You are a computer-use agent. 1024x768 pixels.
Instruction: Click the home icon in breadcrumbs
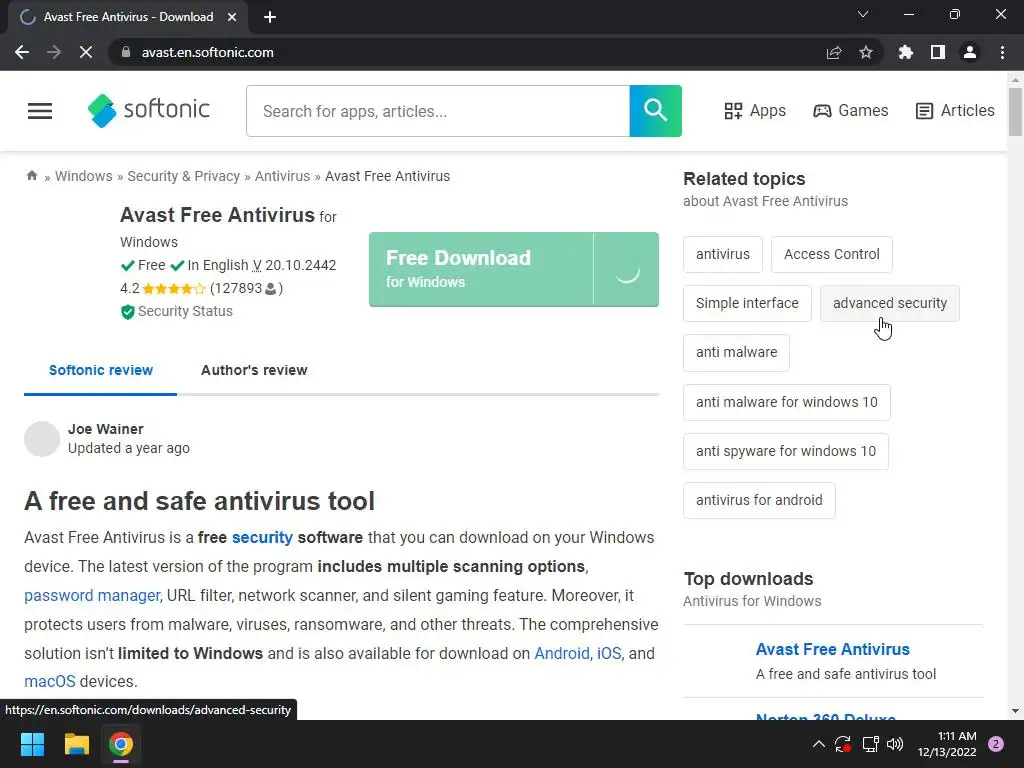31,175
